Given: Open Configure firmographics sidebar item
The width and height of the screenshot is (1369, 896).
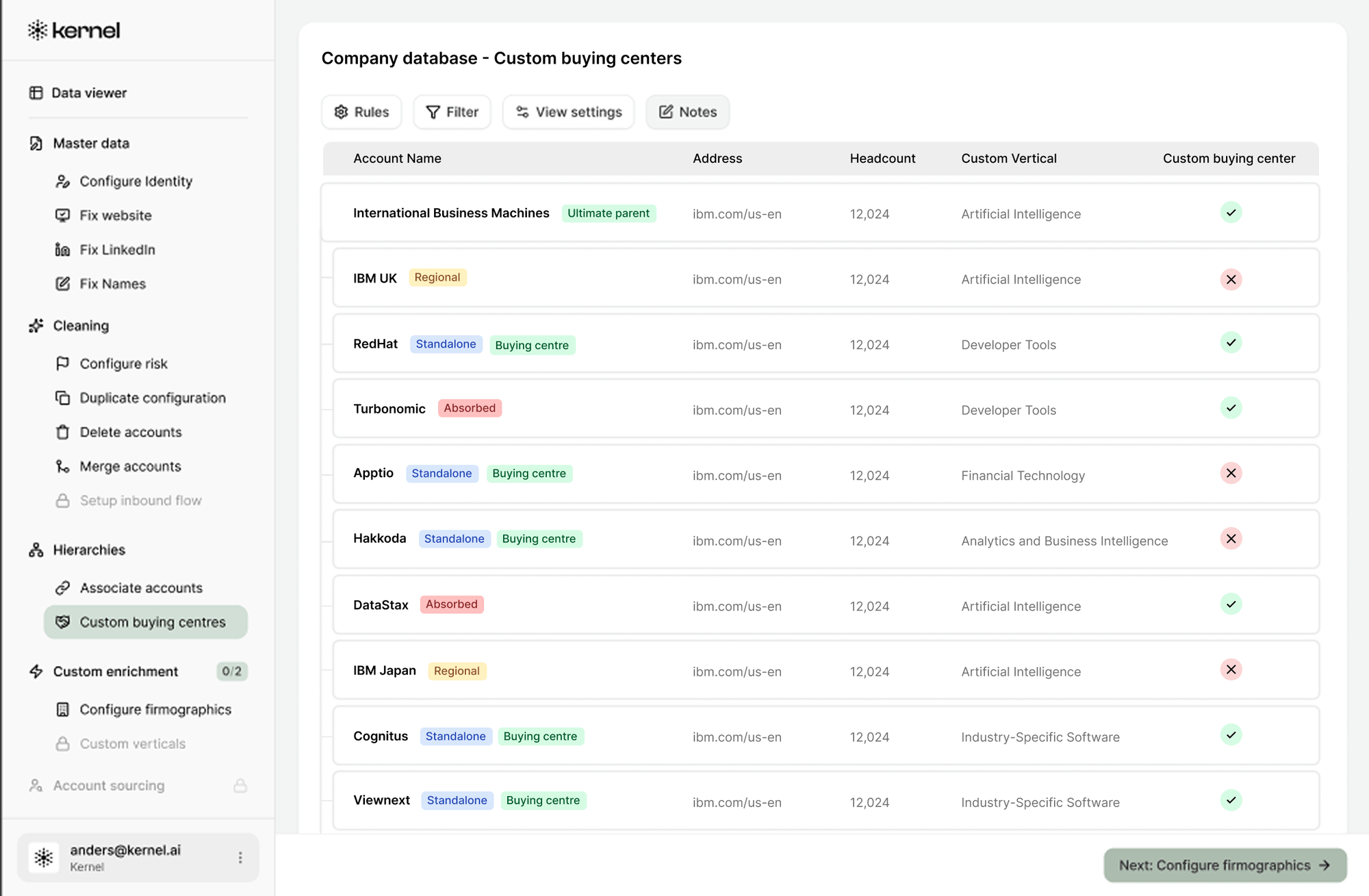Looking at the screenshot, I should pos(155,710).
